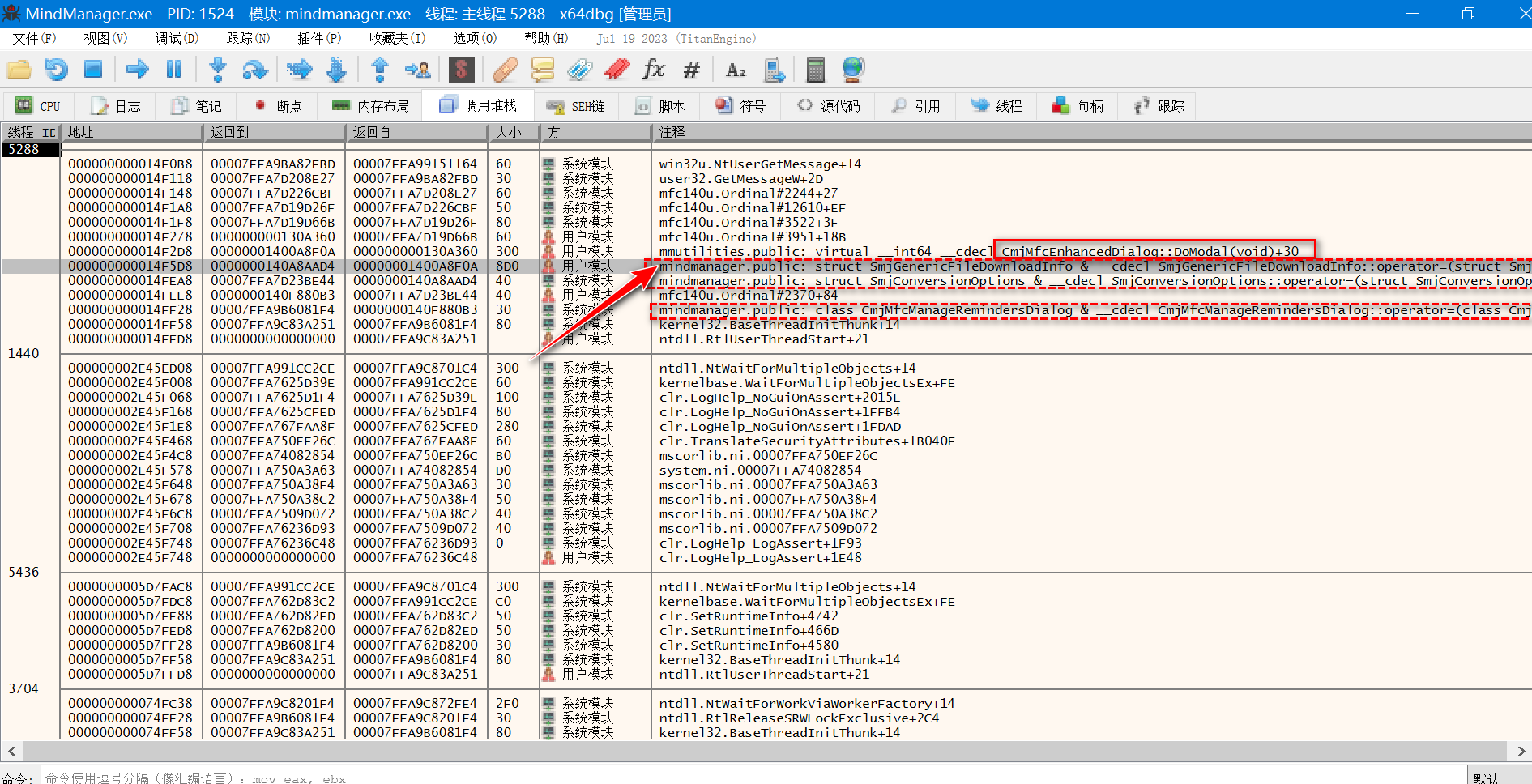1532x784 pixels.
Task: Run to user code icon with person
Action: point(418,70)
